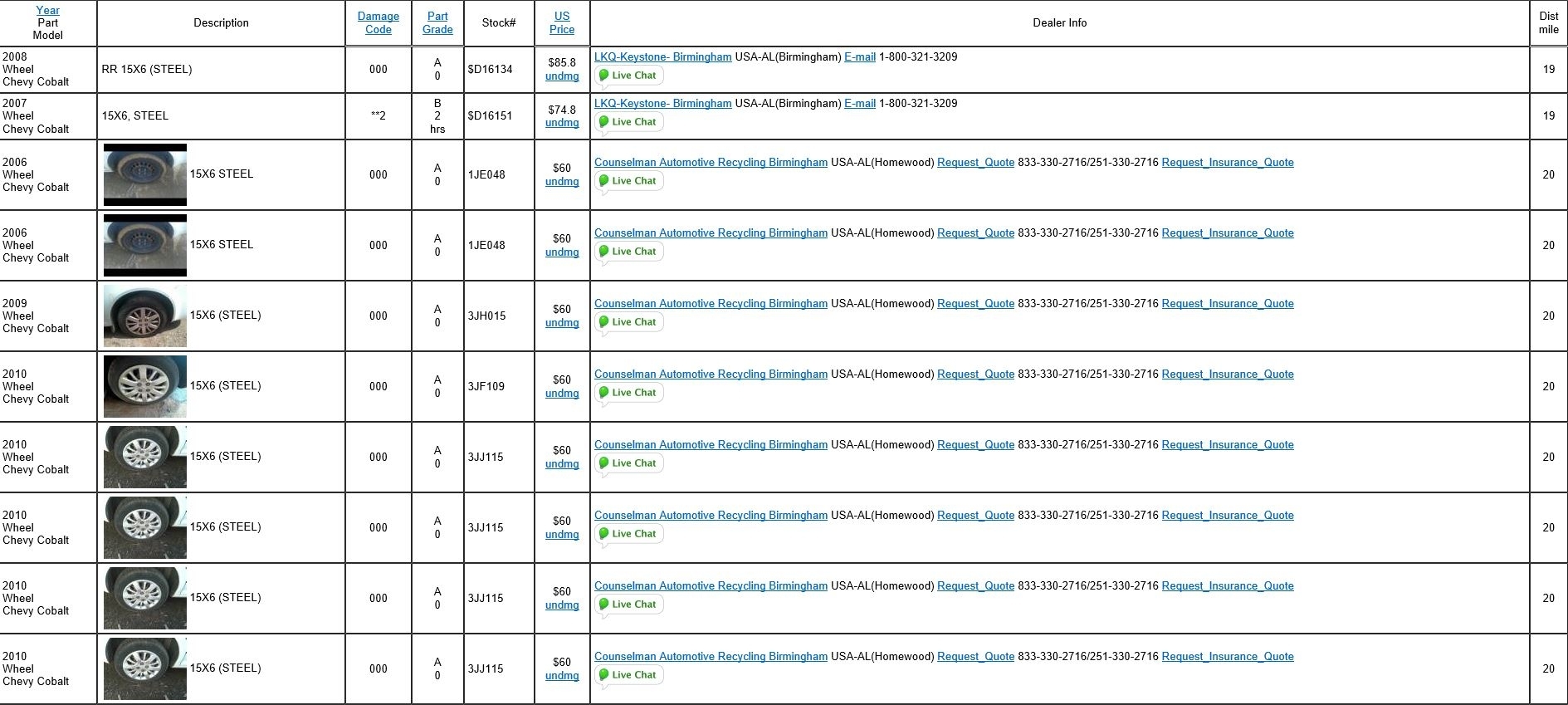Viewport: 1568px width, 705px height.
Task: Open LKQ-Keystone Birmingham link in 2007 wheel row
Action: [x=663, y=104]
